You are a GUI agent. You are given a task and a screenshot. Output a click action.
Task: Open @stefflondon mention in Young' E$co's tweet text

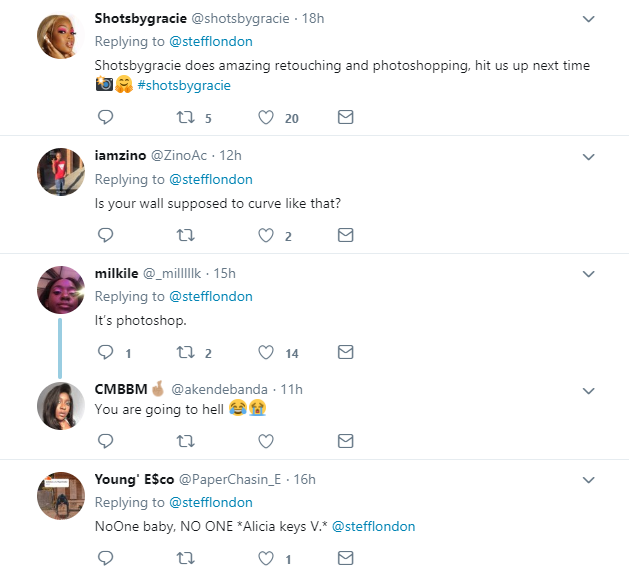tap(373, 526)
